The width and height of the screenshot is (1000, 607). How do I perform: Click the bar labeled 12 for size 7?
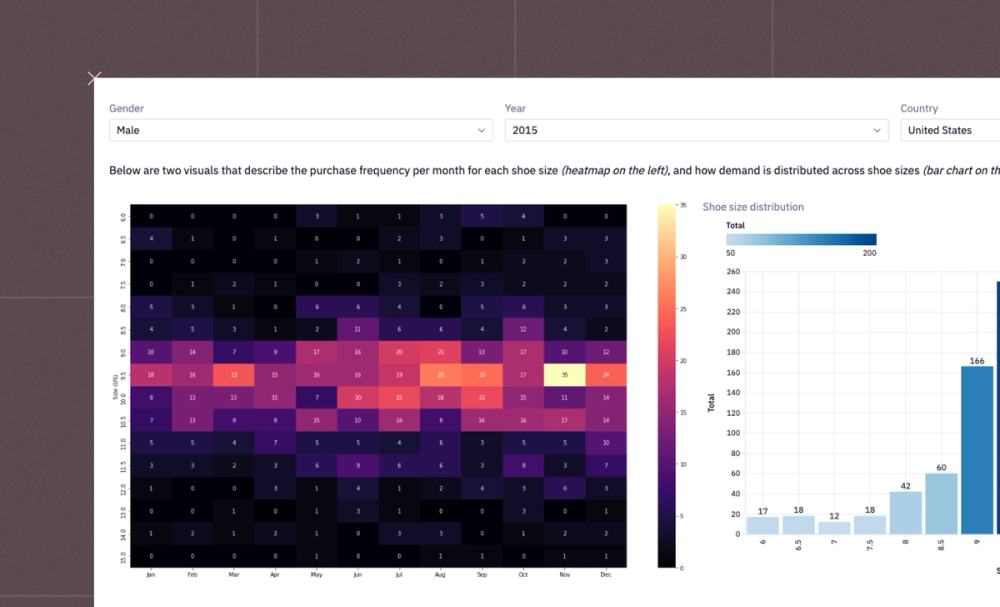[x=834, y=528]
